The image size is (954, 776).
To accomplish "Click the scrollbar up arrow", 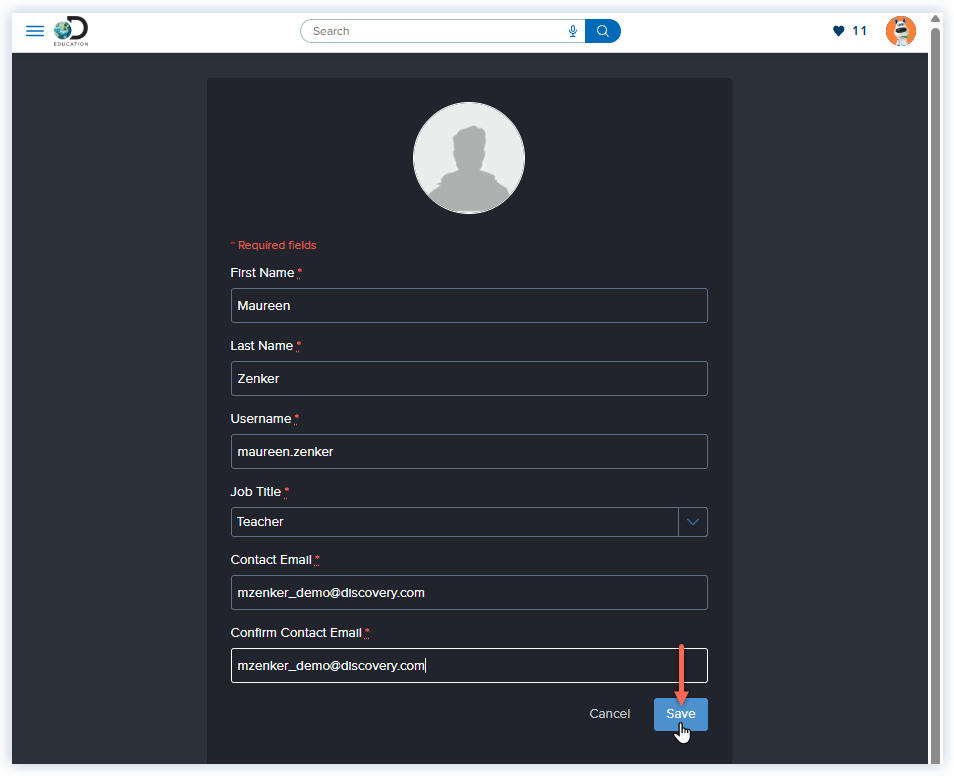I will pos(936,18).
